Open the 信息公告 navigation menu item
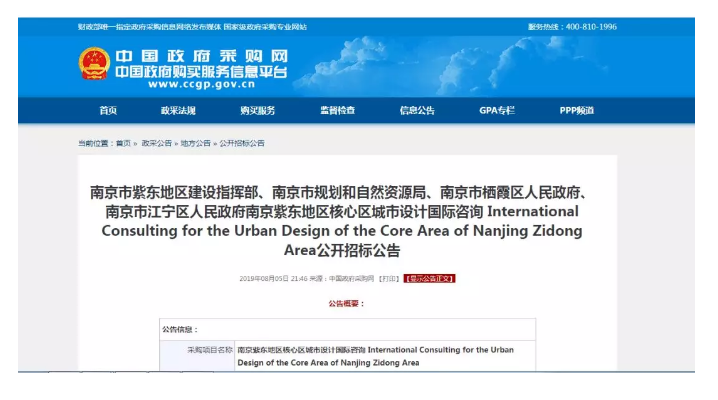Viewport: 718px width, 400px height. point(417,110)
